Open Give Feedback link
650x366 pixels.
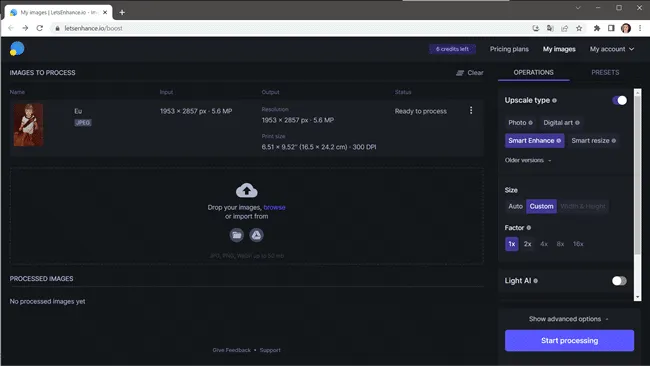tap(231, 350)
